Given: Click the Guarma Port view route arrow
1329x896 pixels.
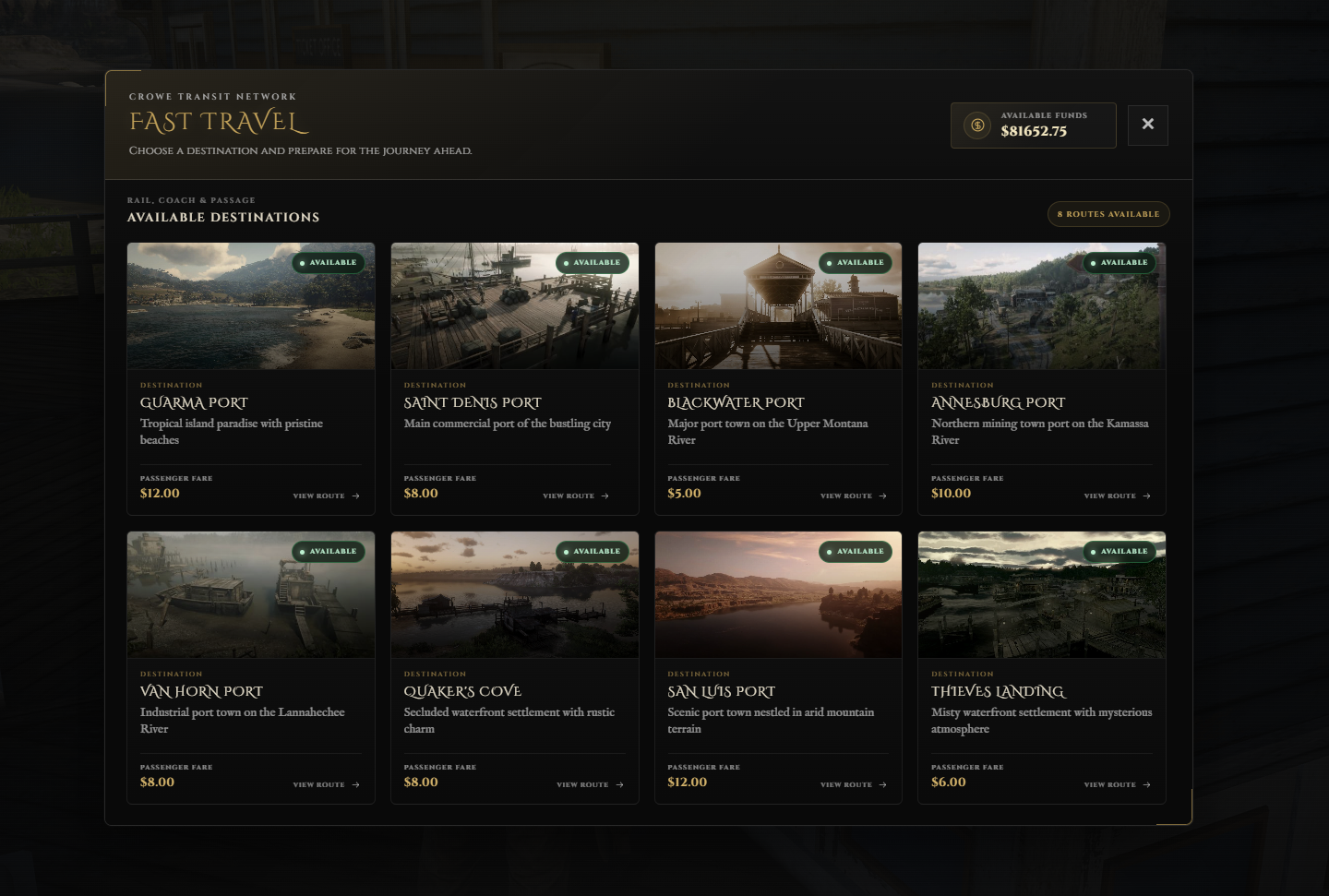Looking at the screenshot, I should tap(355, 496).
